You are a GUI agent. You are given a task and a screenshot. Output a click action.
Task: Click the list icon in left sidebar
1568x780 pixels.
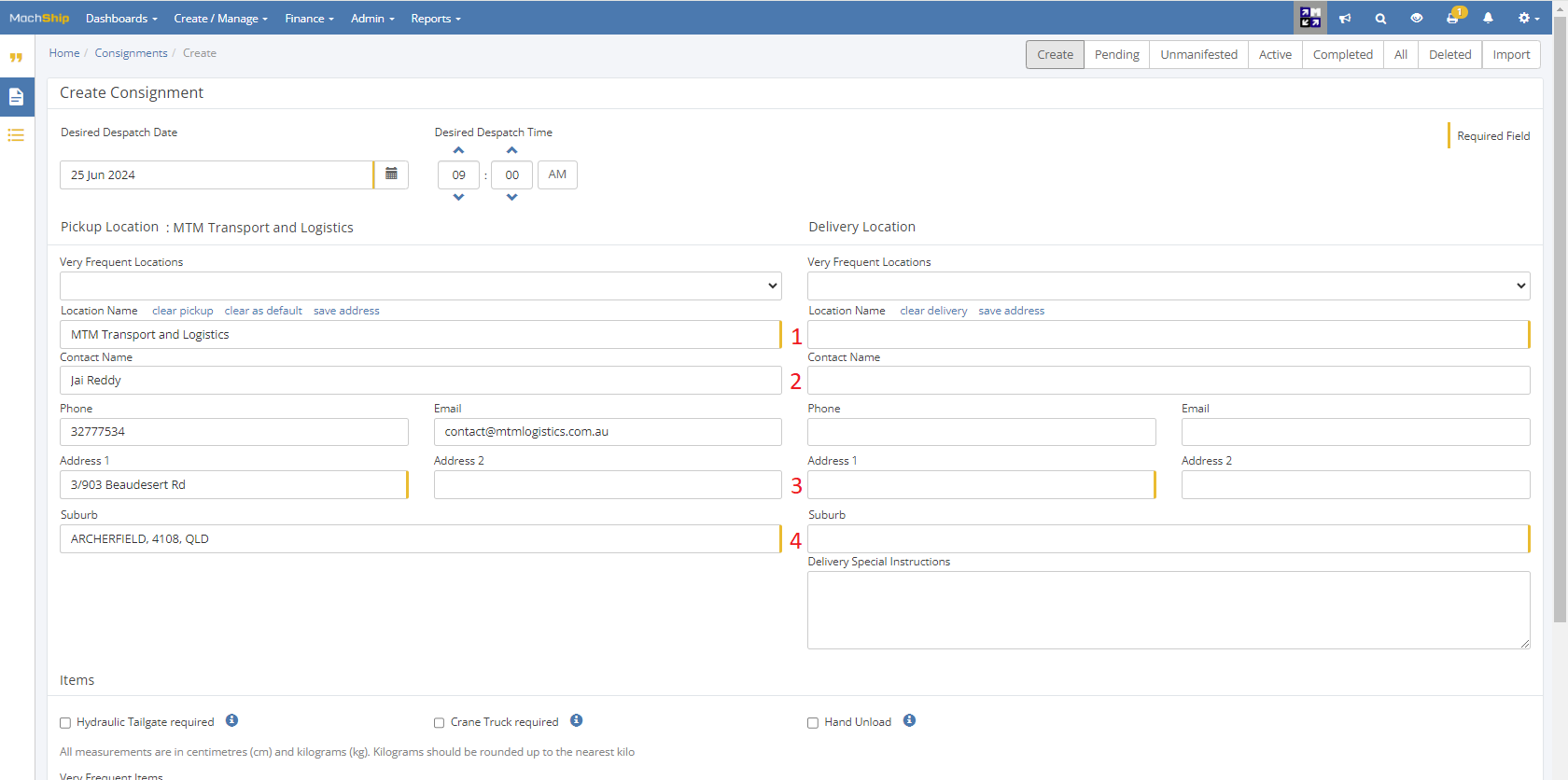click(x=16, y=135)
